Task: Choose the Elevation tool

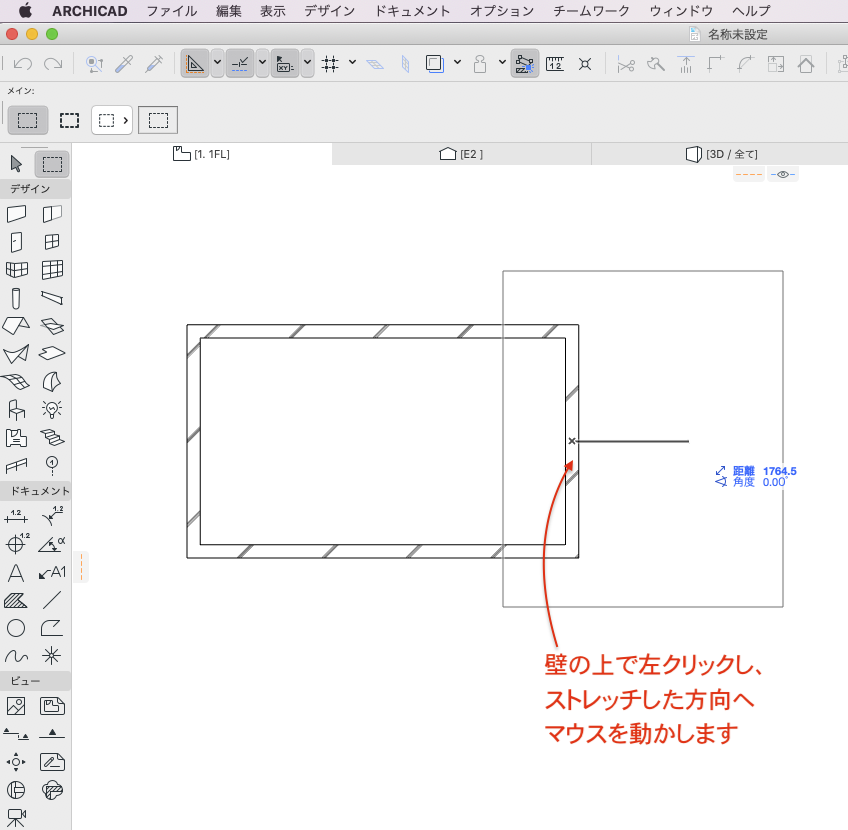Action: click(x=52, y=734)
